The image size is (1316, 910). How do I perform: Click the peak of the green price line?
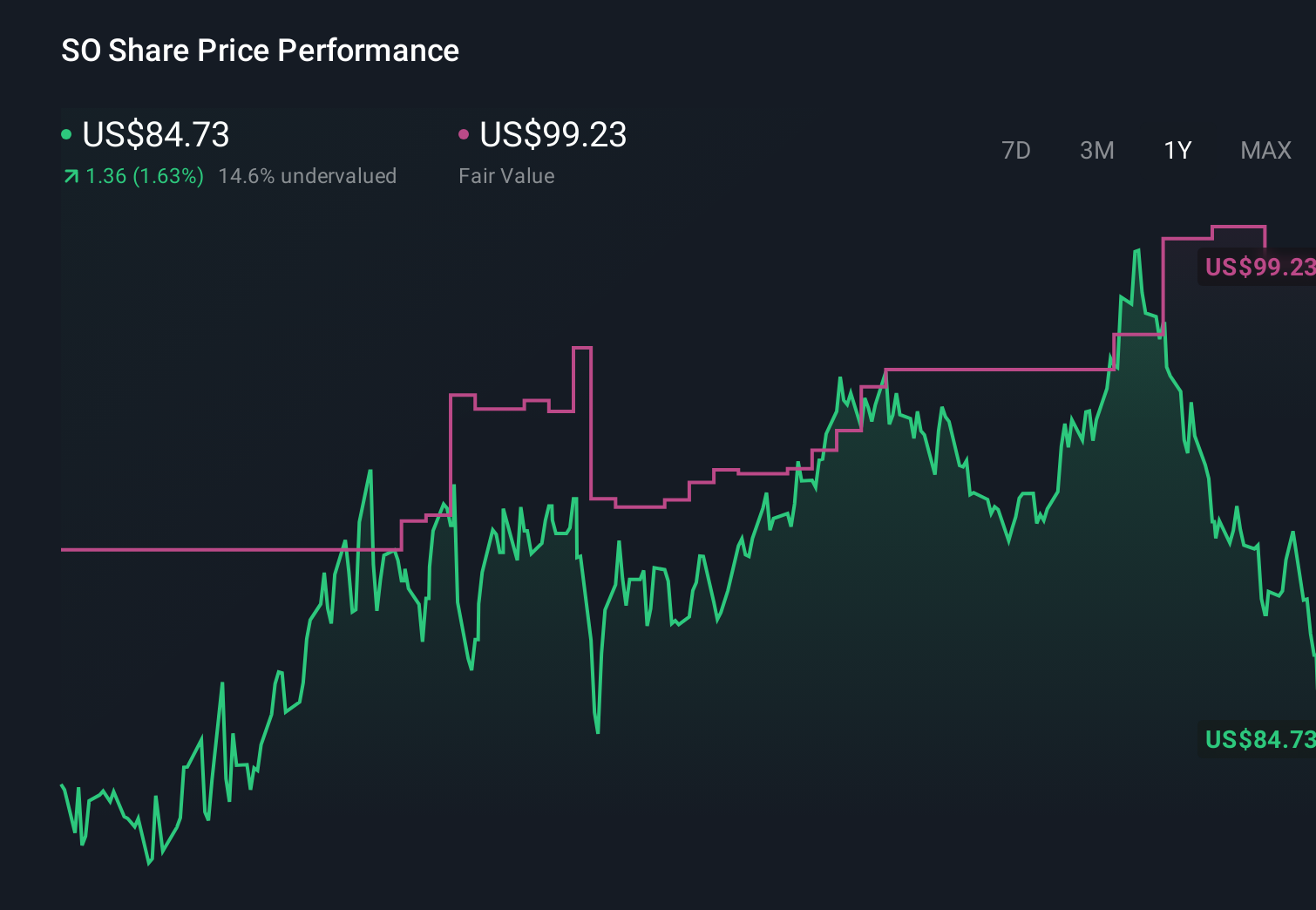1137,250
